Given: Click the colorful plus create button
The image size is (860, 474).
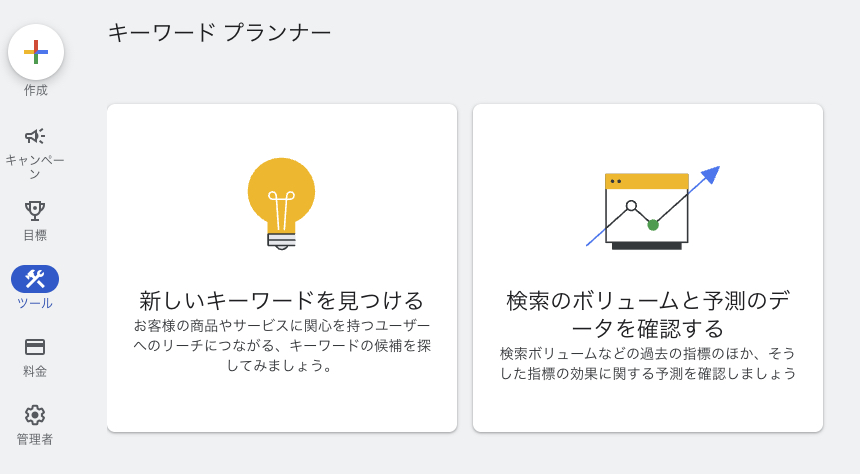Looking at the screenshot, I should click(36, 52).
